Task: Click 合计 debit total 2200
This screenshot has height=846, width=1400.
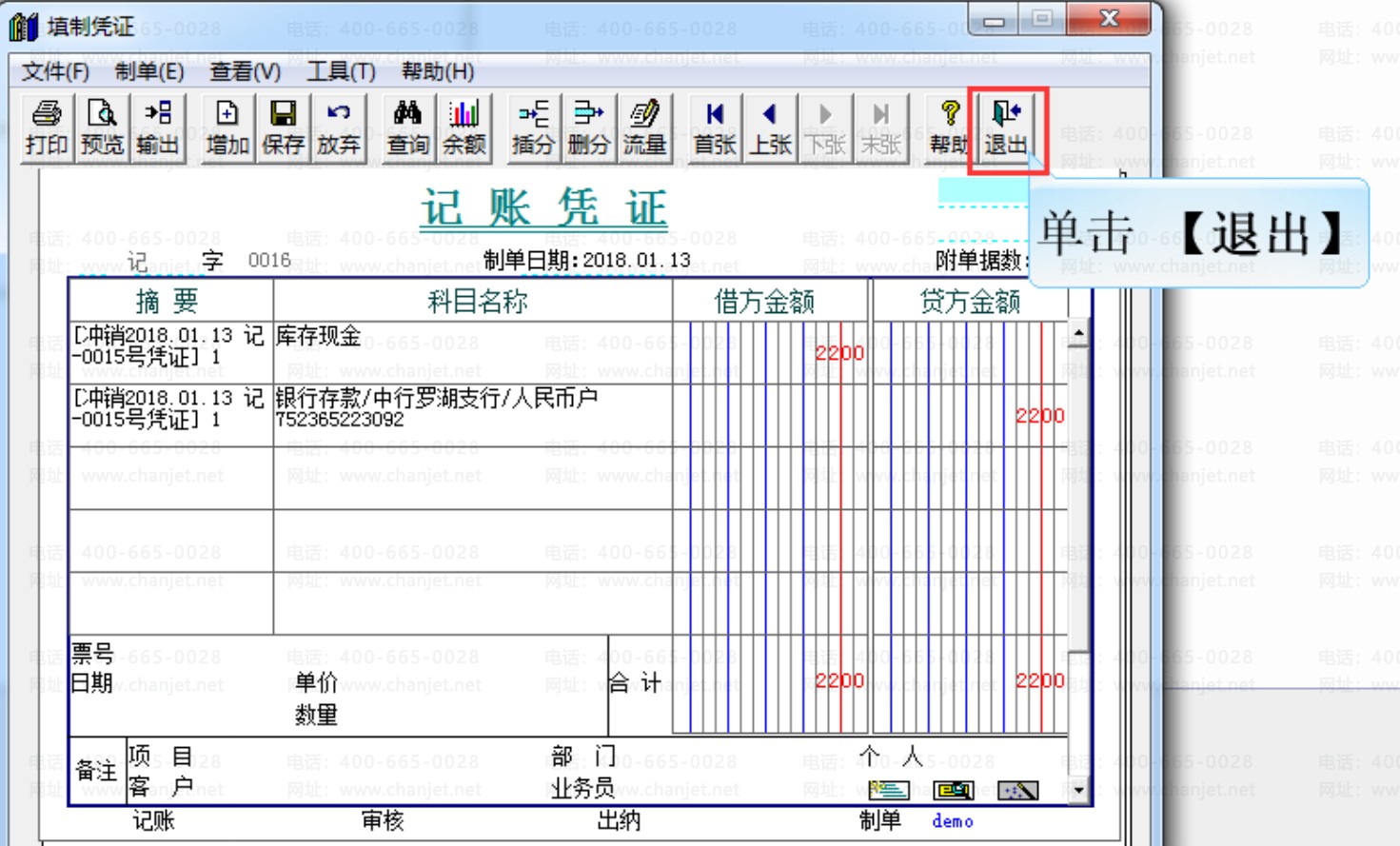Action: pos(839,681)
